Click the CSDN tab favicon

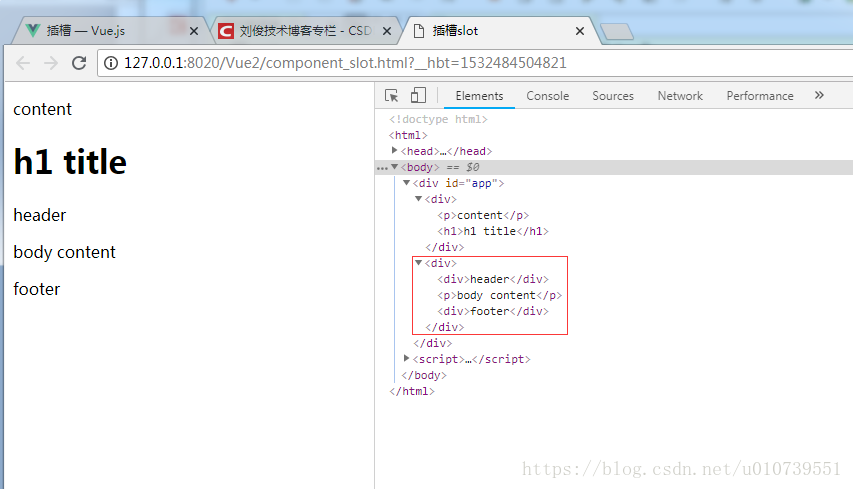click(x=226, y=31)
